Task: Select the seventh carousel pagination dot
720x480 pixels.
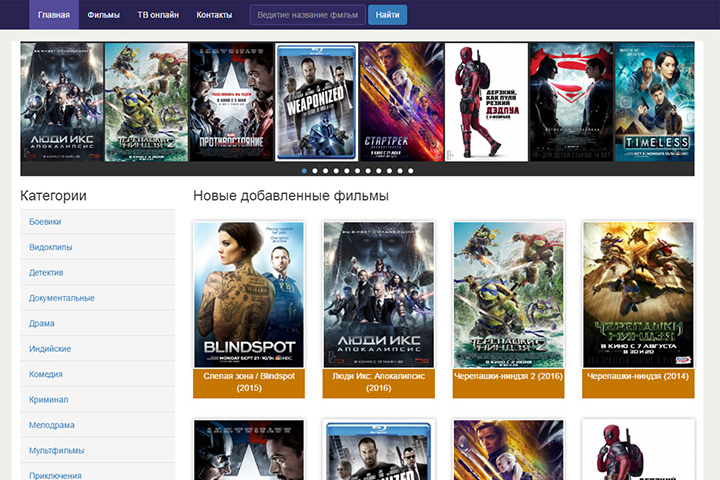Action: click(368, 171)
